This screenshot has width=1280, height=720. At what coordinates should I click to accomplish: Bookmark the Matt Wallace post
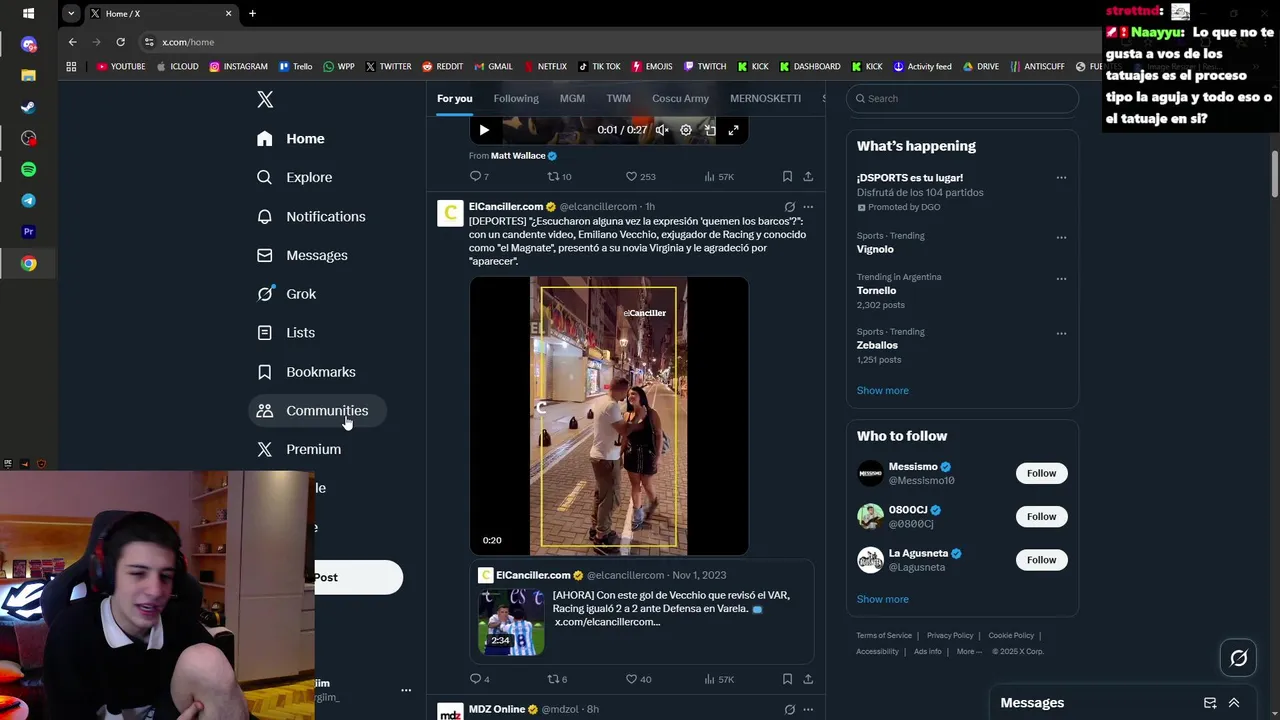(x=787, y=176)
